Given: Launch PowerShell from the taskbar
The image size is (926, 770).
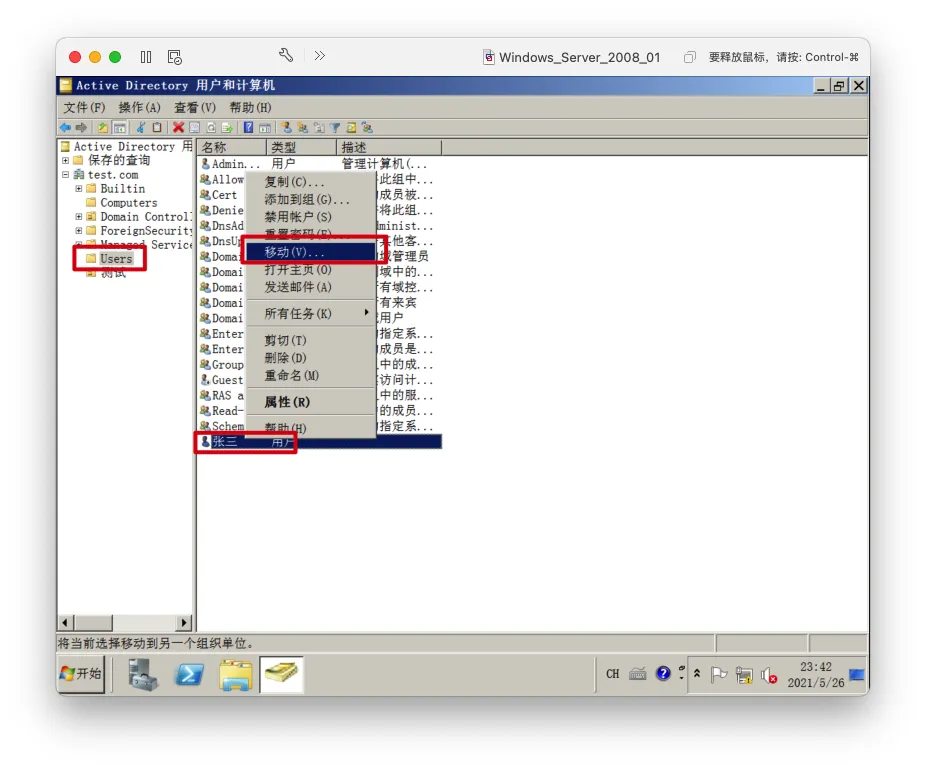Looking at the screenshot, I should point(189,674).
